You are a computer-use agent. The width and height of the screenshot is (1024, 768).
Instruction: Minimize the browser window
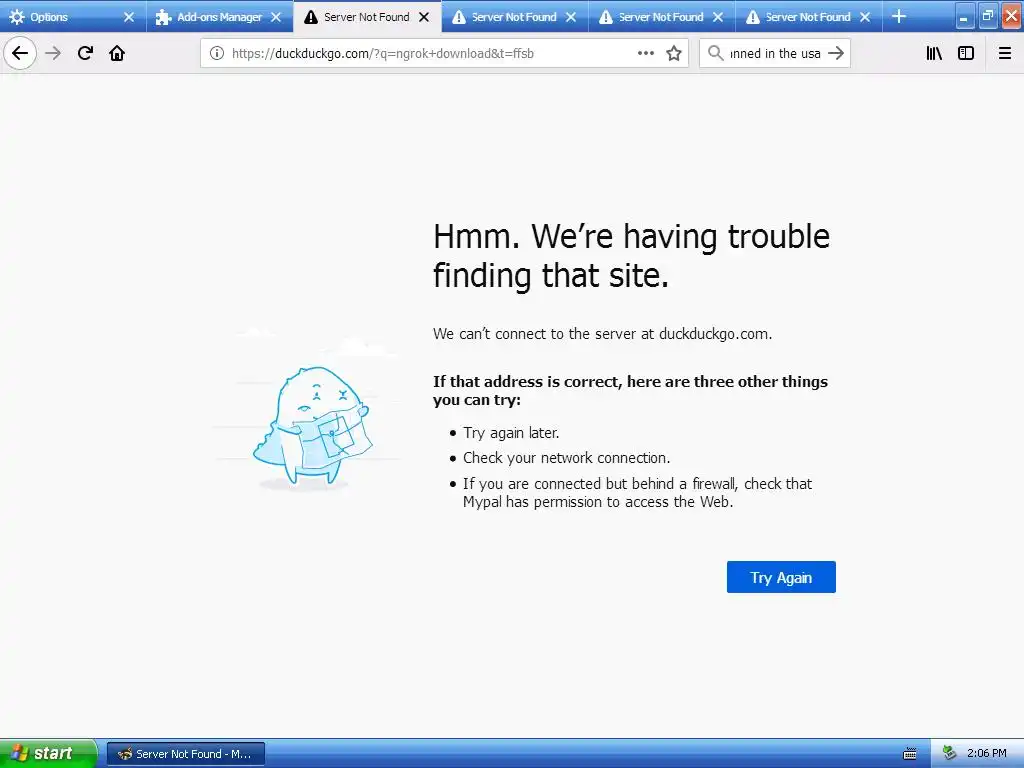tap(964, 17)
